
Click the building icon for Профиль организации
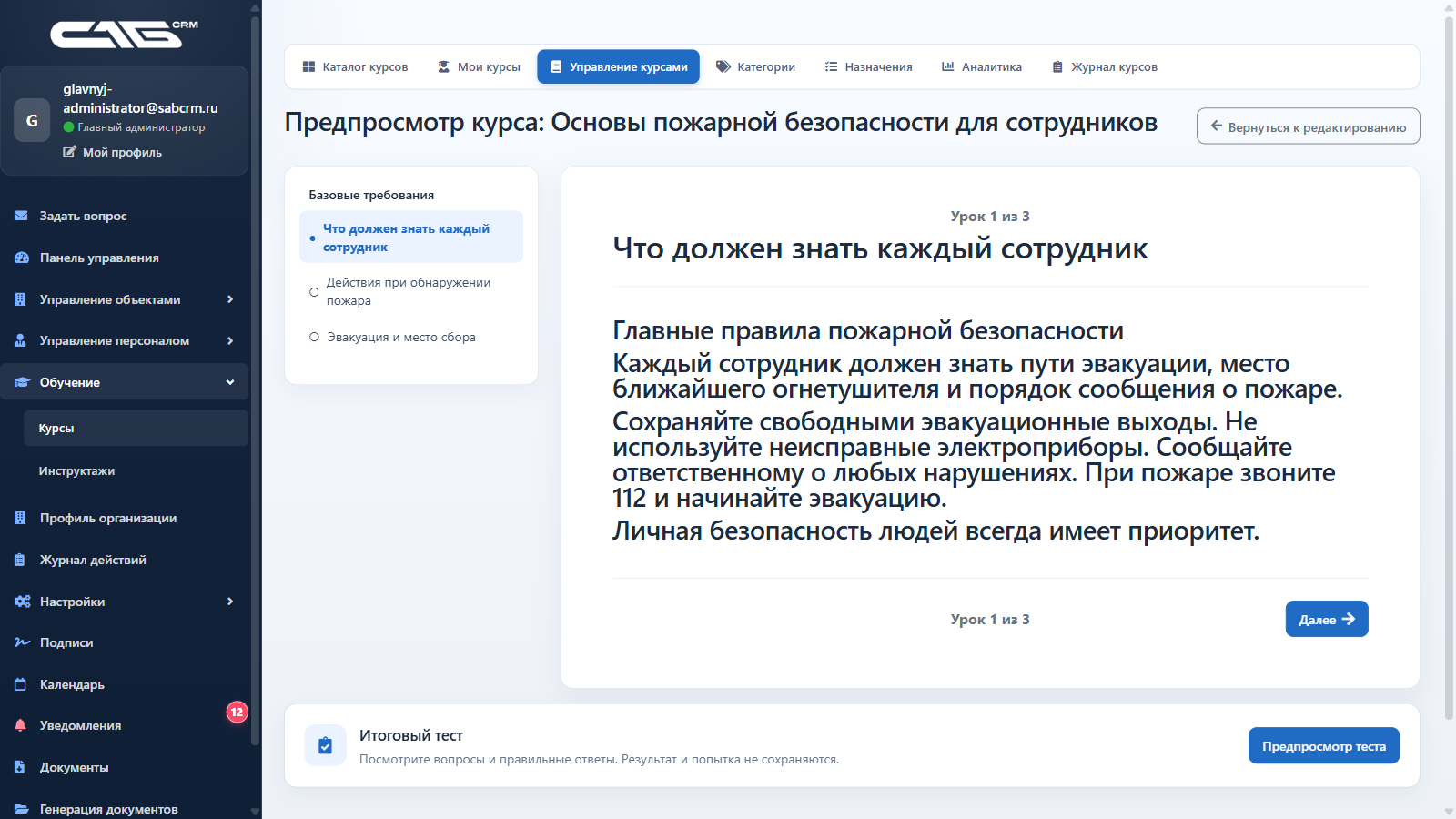[x=21, y=518]
